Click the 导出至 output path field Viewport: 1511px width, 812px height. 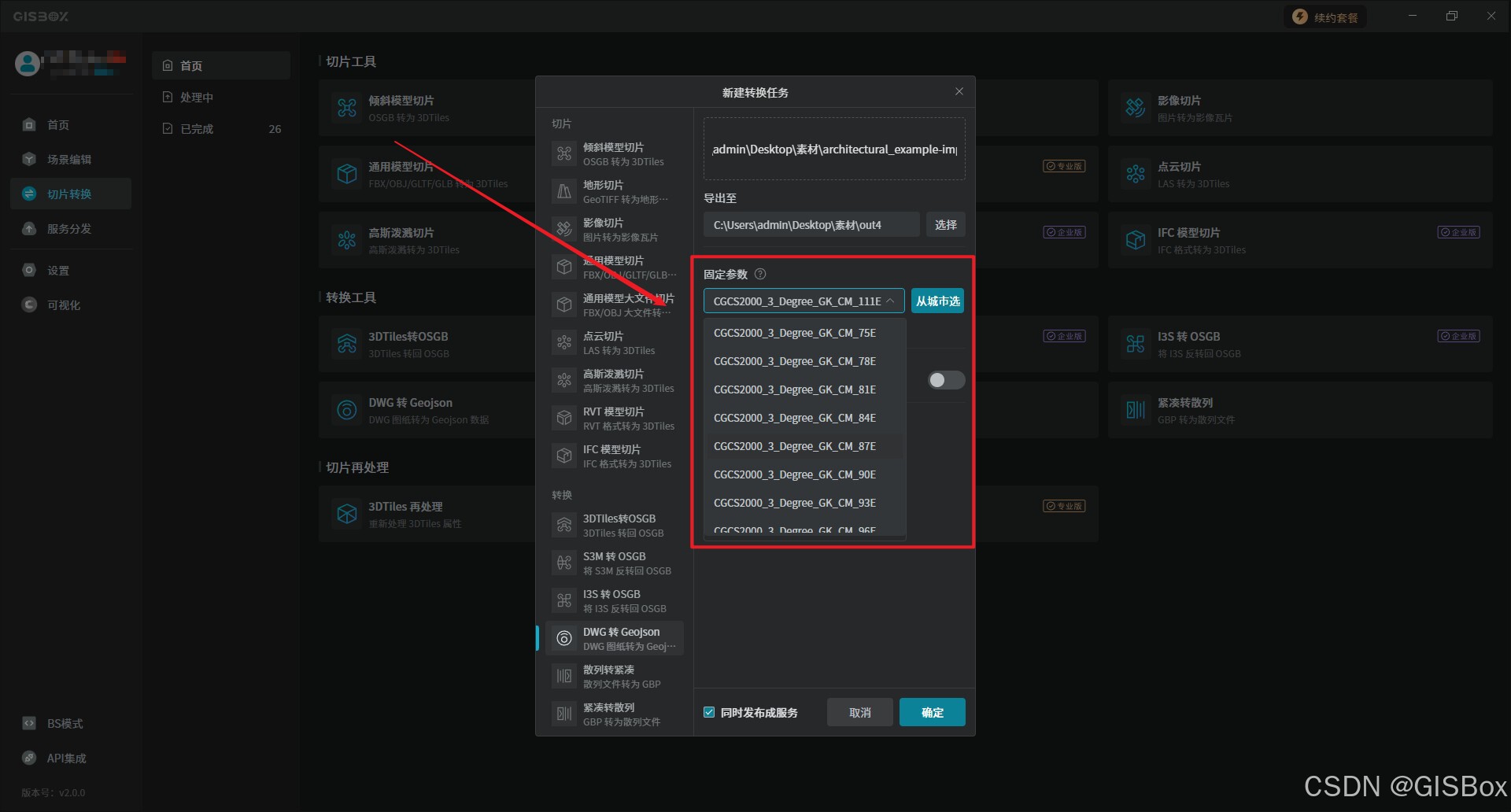(811, 224)
